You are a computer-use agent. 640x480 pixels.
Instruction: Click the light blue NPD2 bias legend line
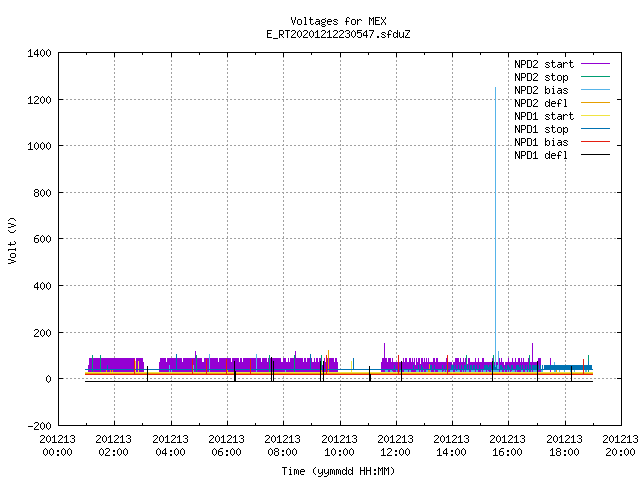pyautogui.click(x=596, y=90)
